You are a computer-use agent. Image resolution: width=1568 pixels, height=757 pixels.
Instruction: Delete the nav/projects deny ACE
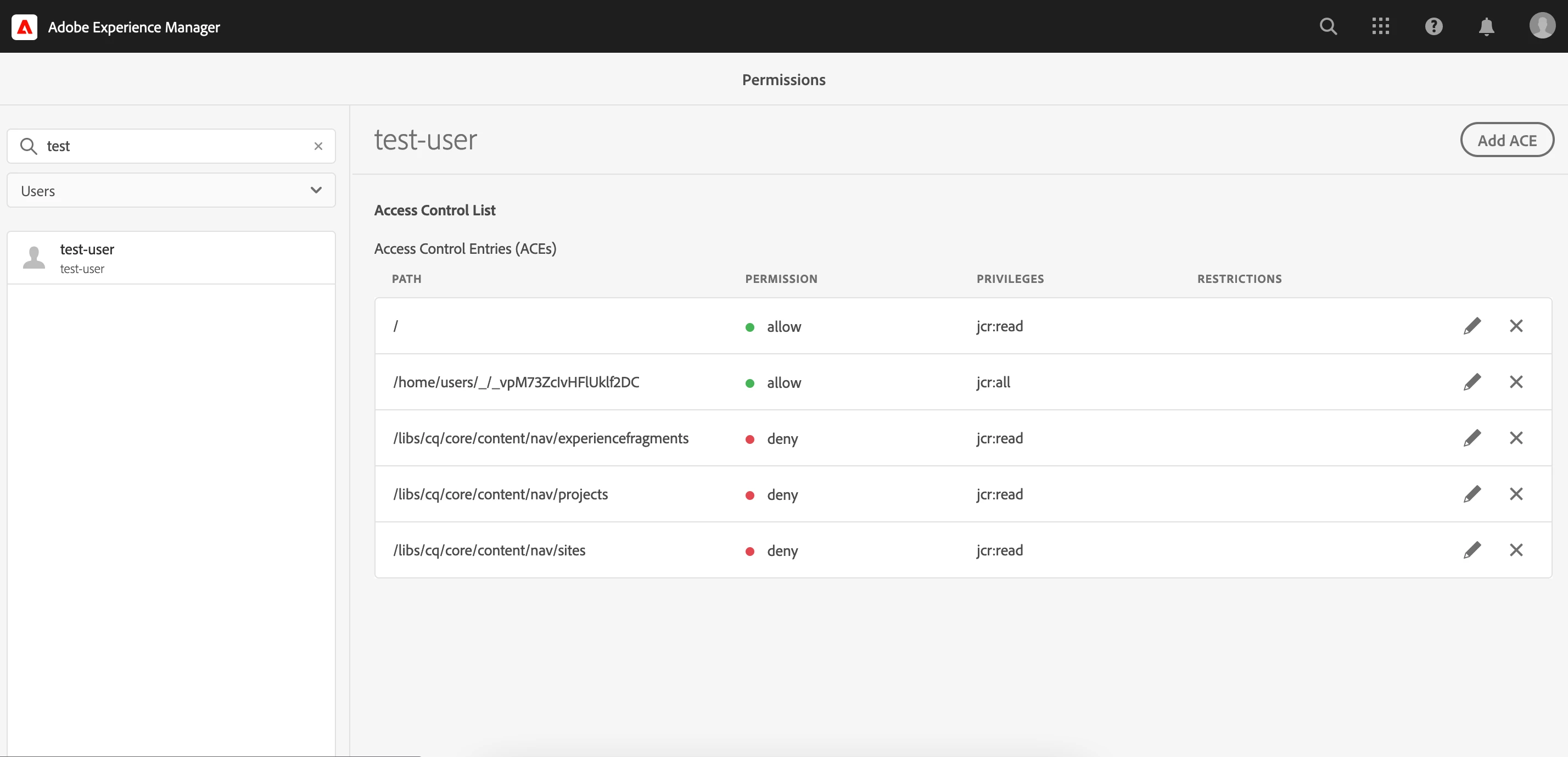coord(1516,494)
